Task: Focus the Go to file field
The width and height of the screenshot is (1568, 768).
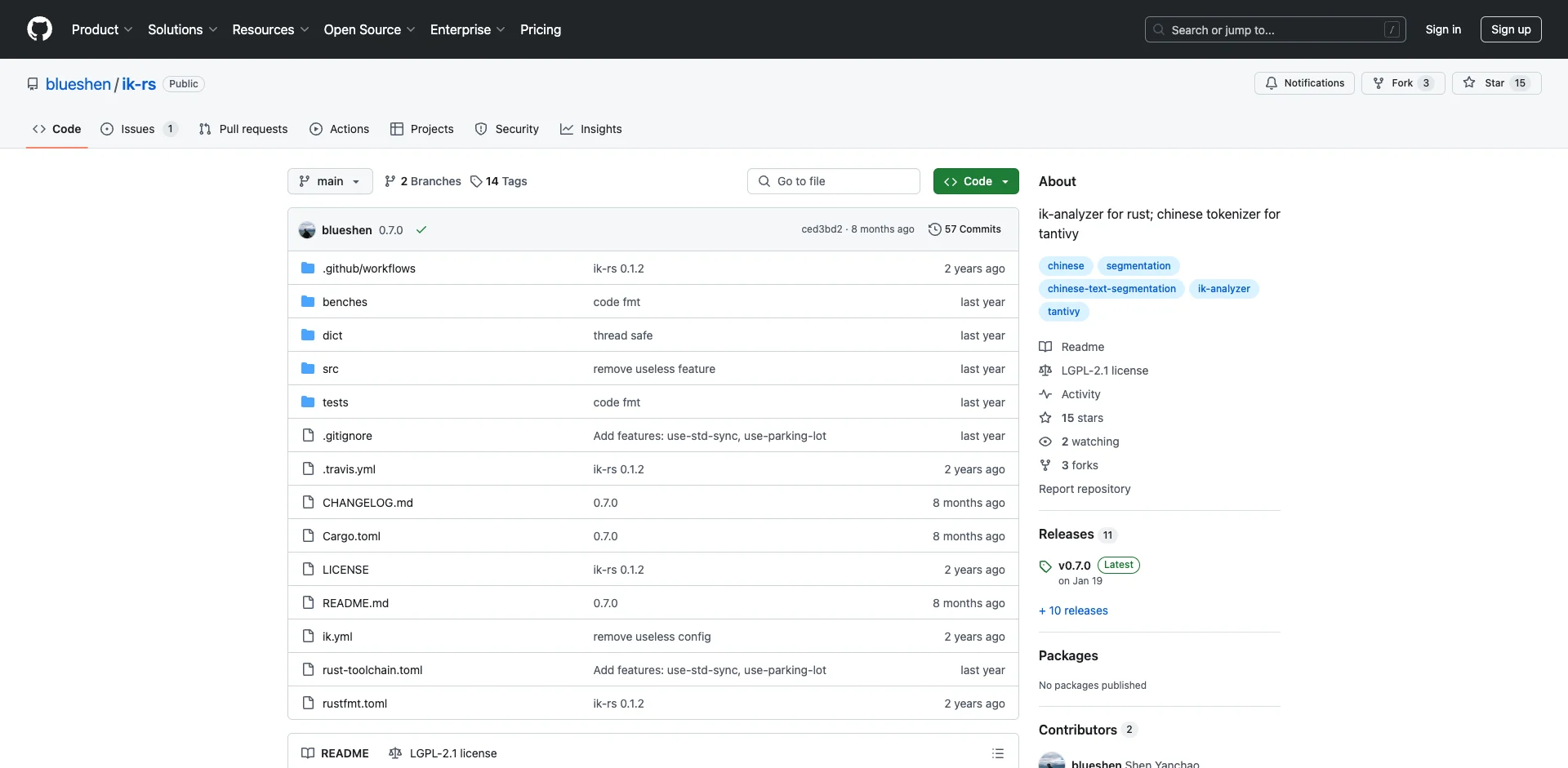Action: (834, 181)
